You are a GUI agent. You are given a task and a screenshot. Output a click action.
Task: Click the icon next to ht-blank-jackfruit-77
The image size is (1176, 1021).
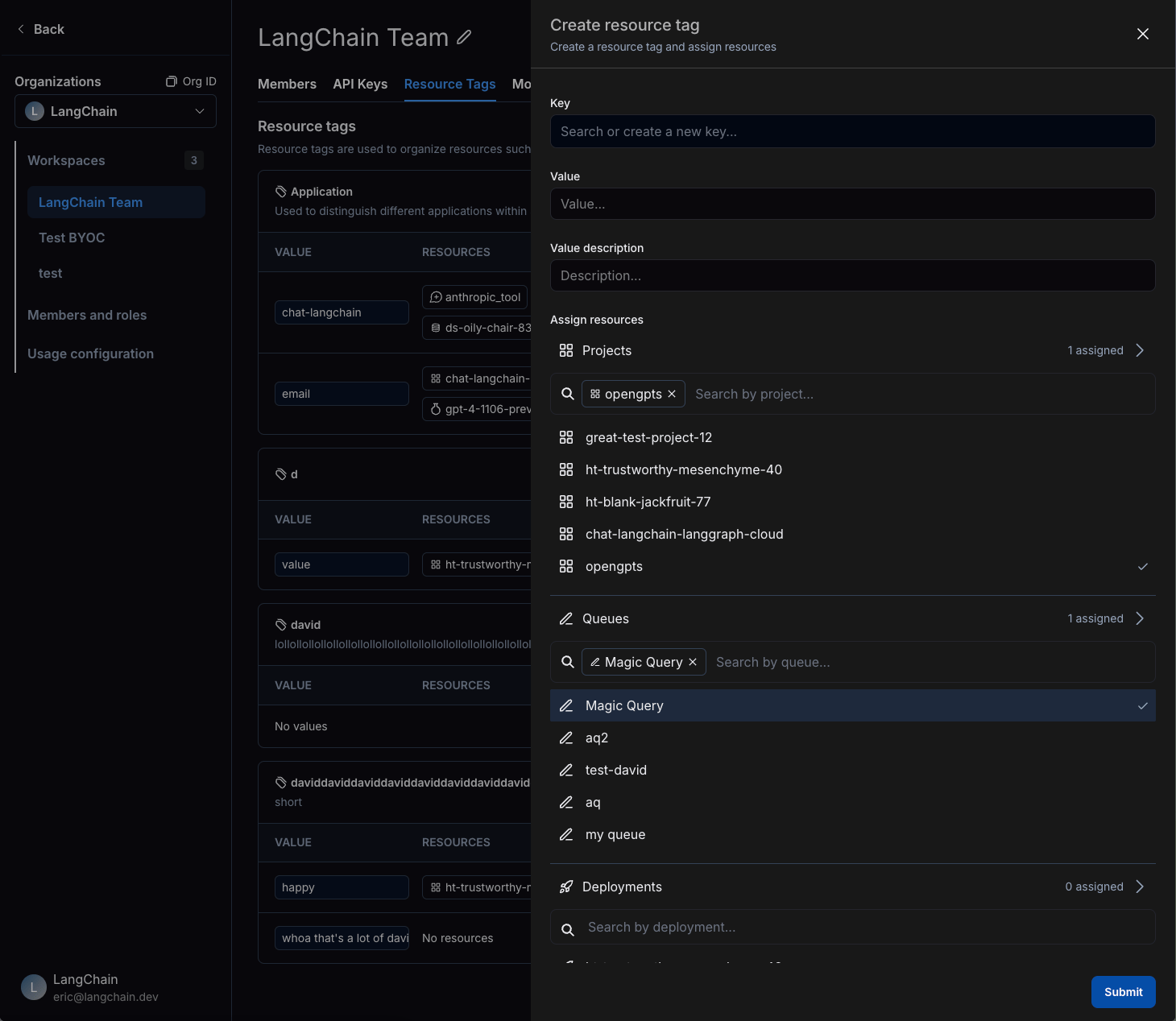(x=566, y=502)
